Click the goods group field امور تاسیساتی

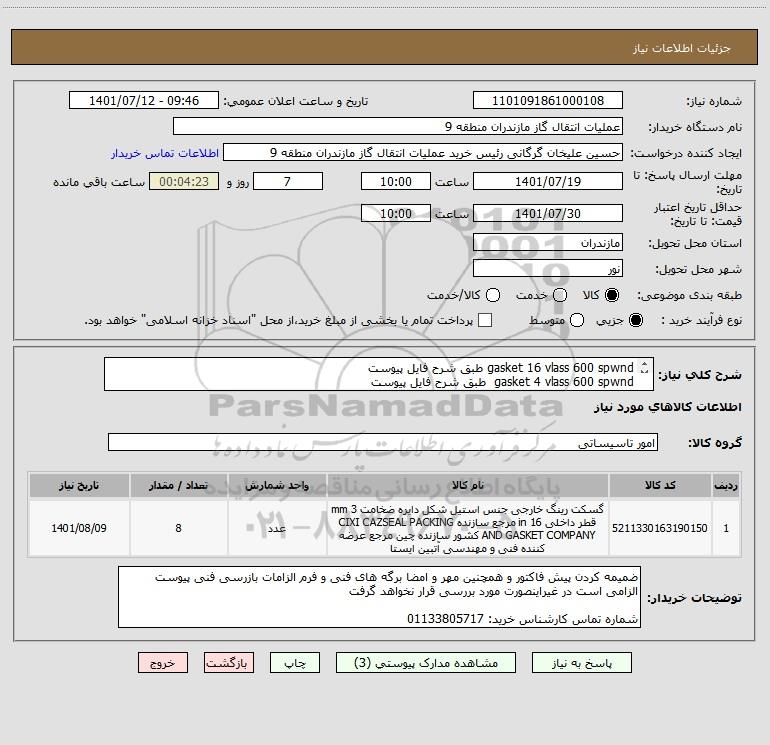[x=383, y=442]
